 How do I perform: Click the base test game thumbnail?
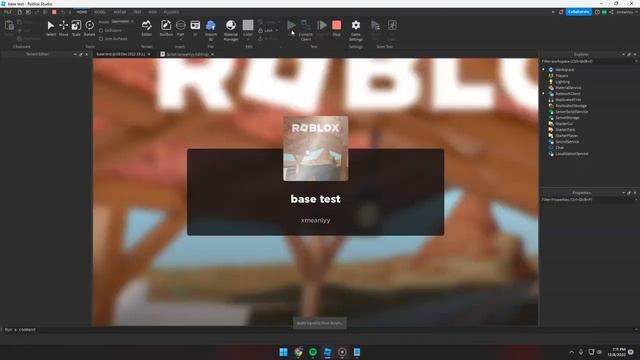click(316, 149)
